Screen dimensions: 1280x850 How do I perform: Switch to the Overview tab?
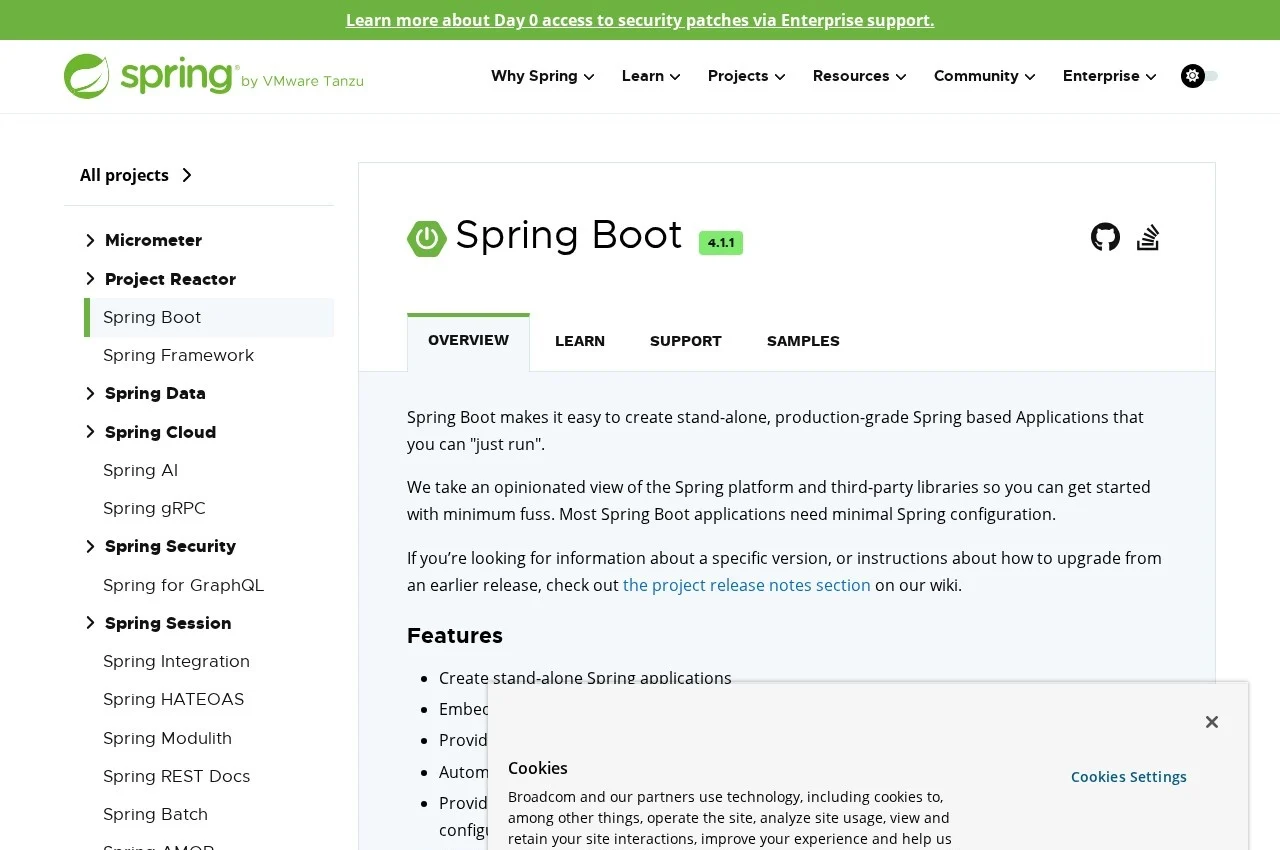click(468, 341)
